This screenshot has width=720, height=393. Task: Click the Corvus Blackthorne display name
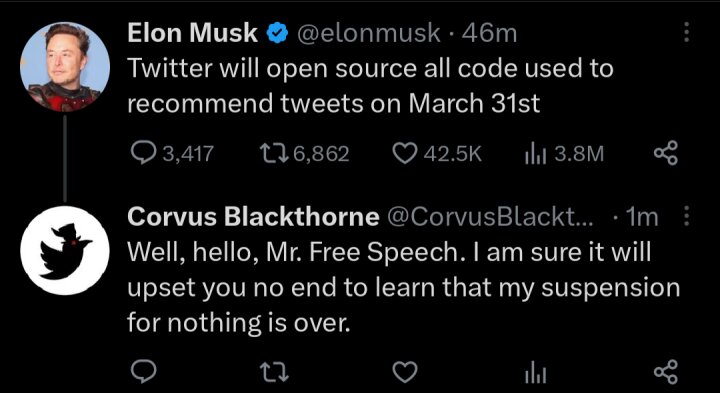pos(253,216)
